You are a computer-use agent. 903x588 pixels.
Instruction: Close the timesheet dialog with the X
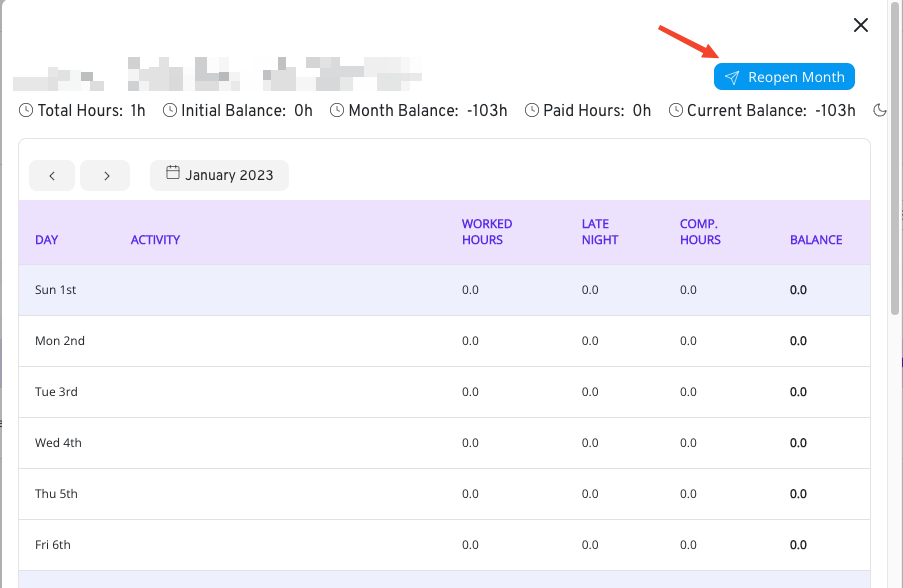click(x=860, y=25)
